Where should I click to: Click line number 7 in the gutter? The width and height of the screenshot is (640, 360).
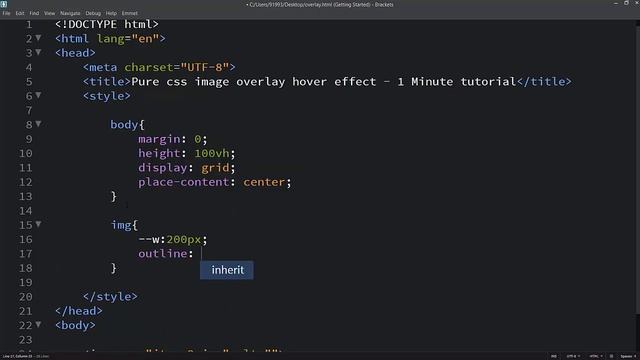pyautogui.click(x=29, y=110)
